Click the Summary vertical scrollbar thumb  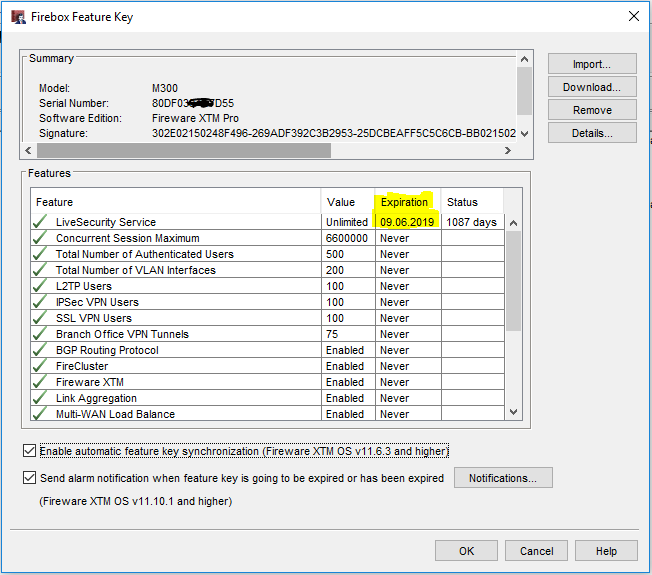[524, 91]
